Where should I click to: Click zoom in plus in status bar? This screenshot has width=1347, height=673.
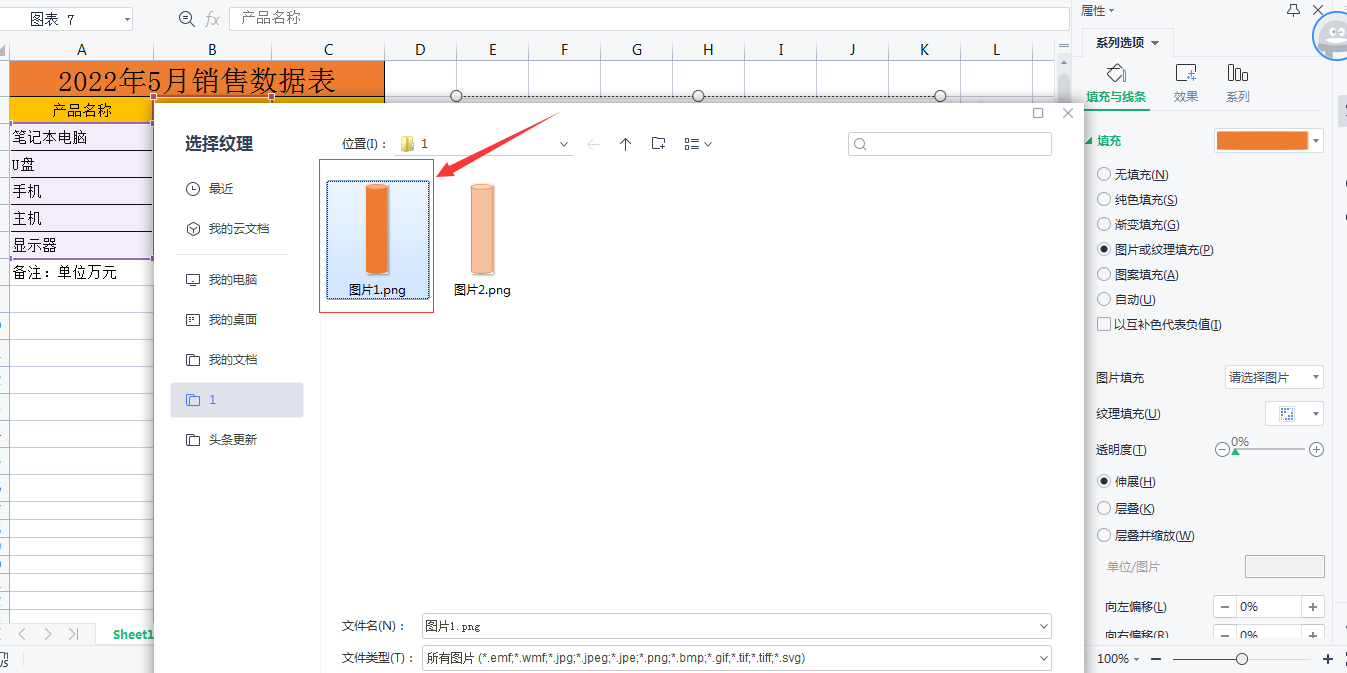pos(1328,659)
